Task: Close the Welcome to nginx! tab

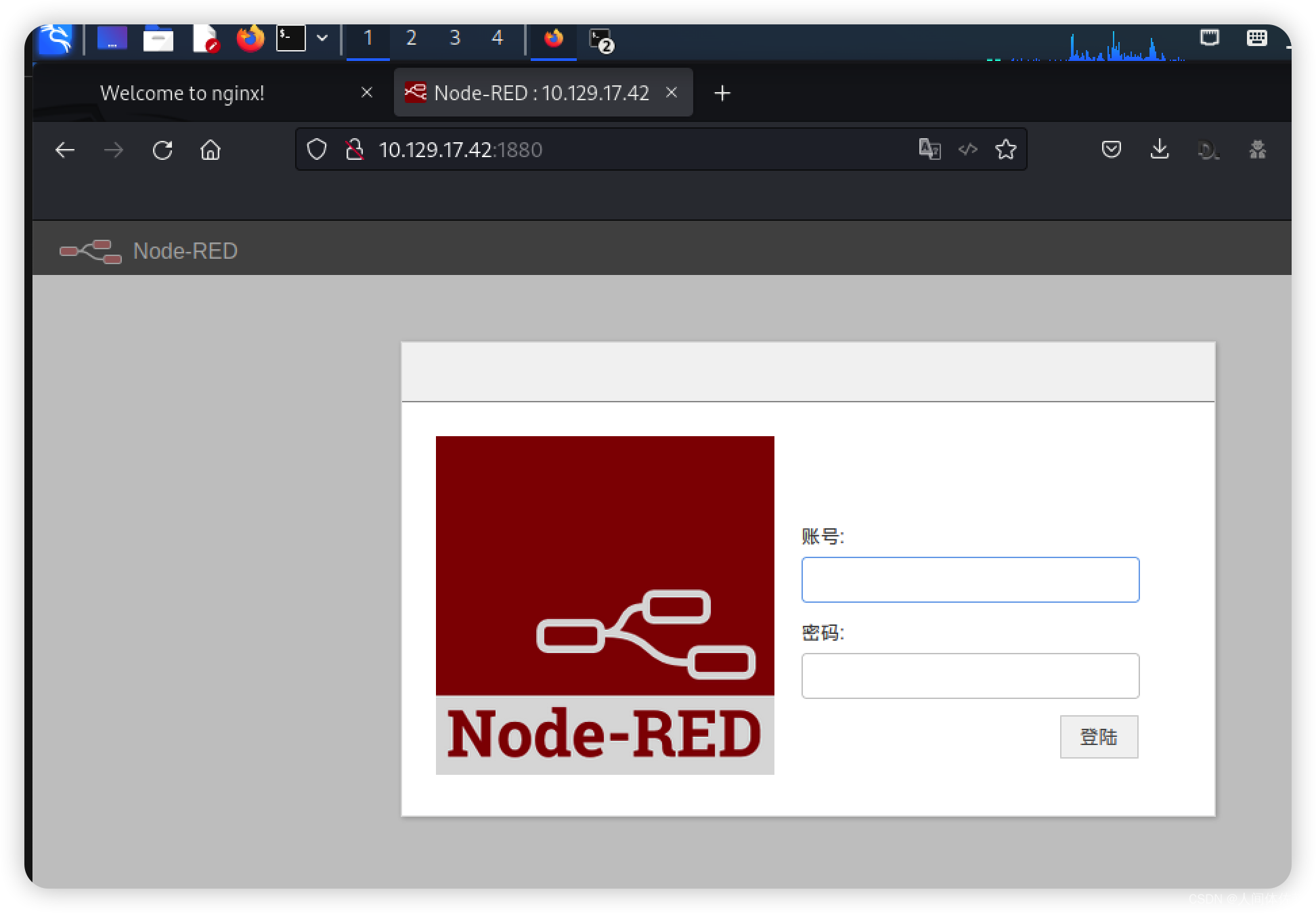Action: point(367,93)
